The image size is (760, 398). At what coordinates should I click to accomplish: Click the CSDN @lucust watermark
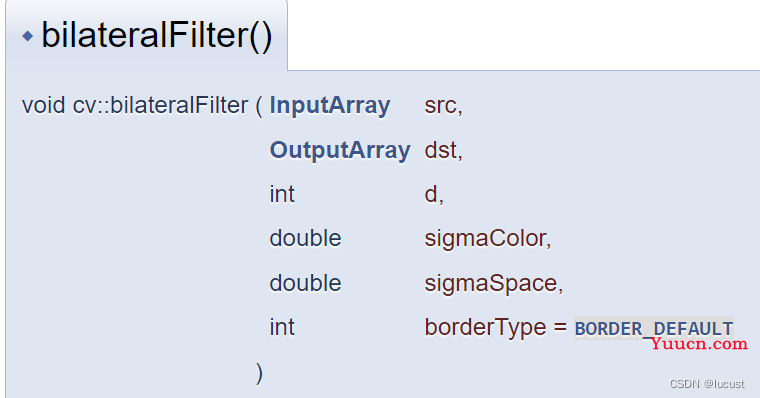707,384
